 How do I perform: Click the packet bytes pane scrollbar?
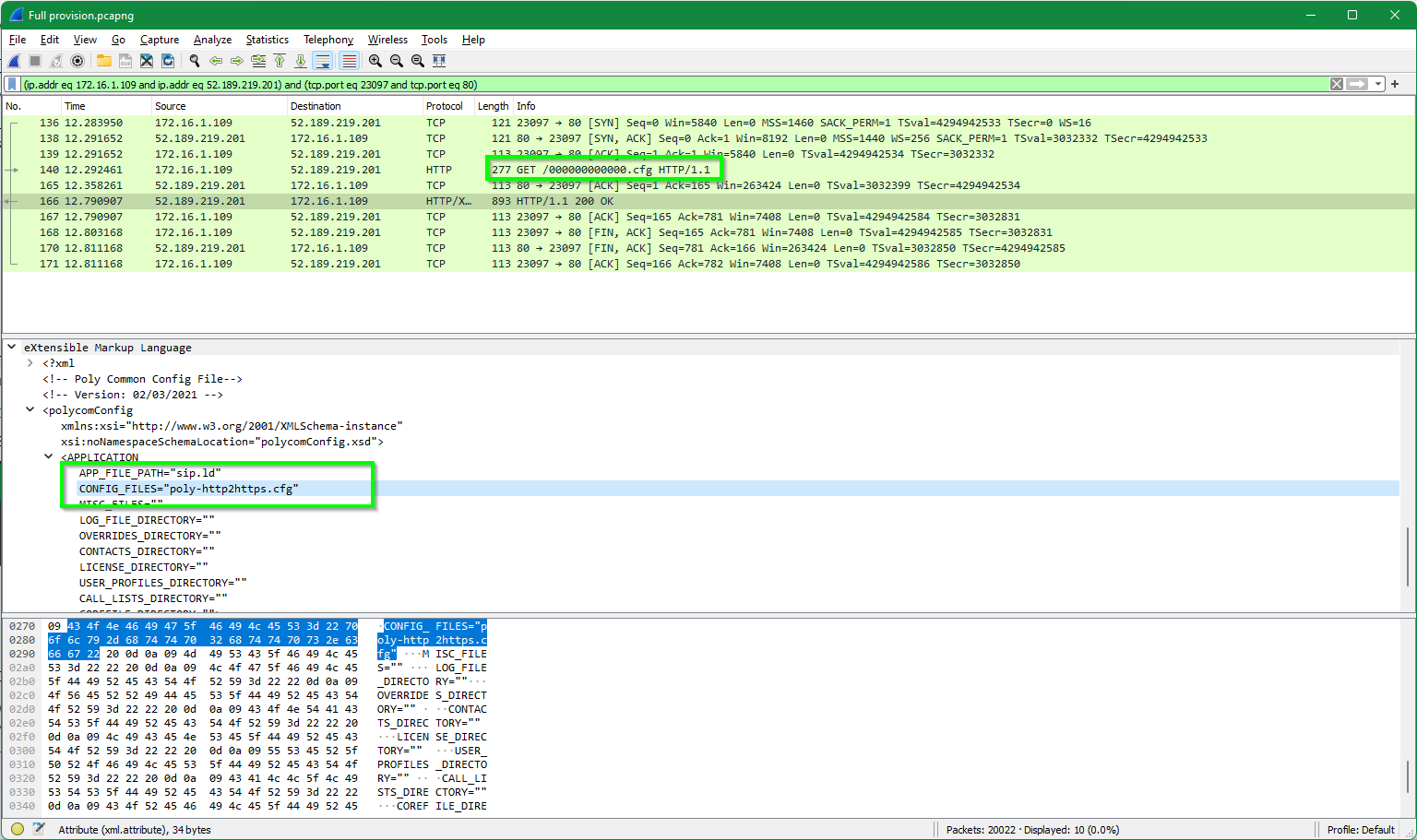1408,775
